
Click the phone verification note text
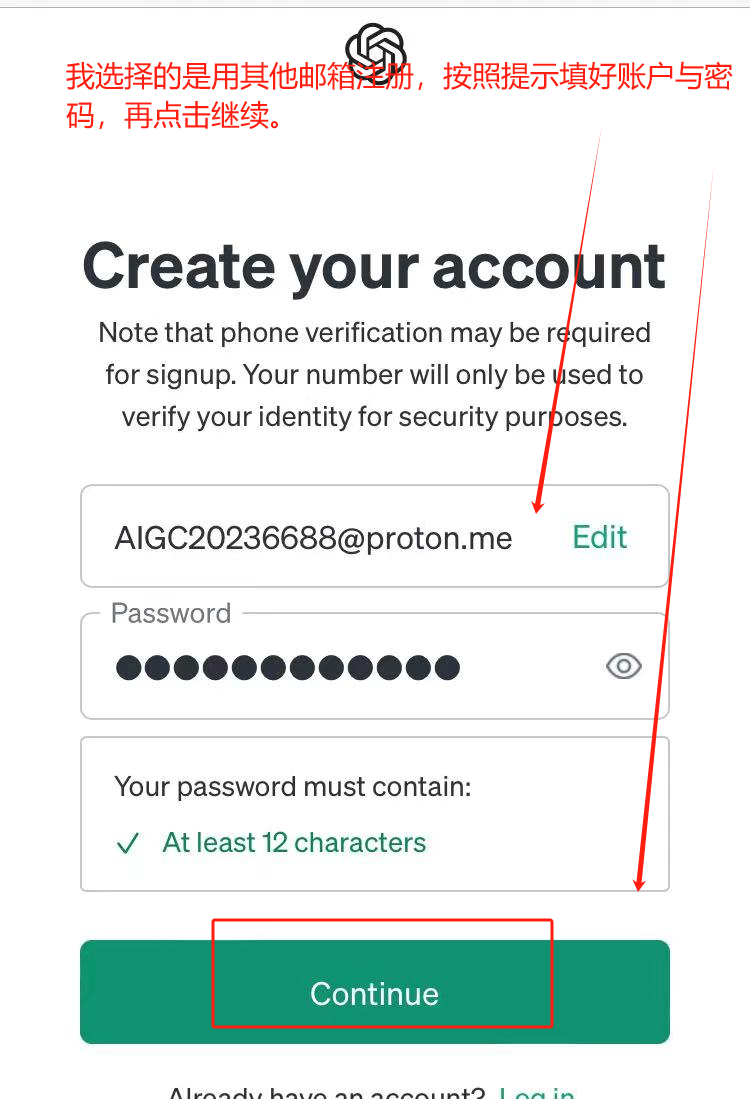(374, 374)
